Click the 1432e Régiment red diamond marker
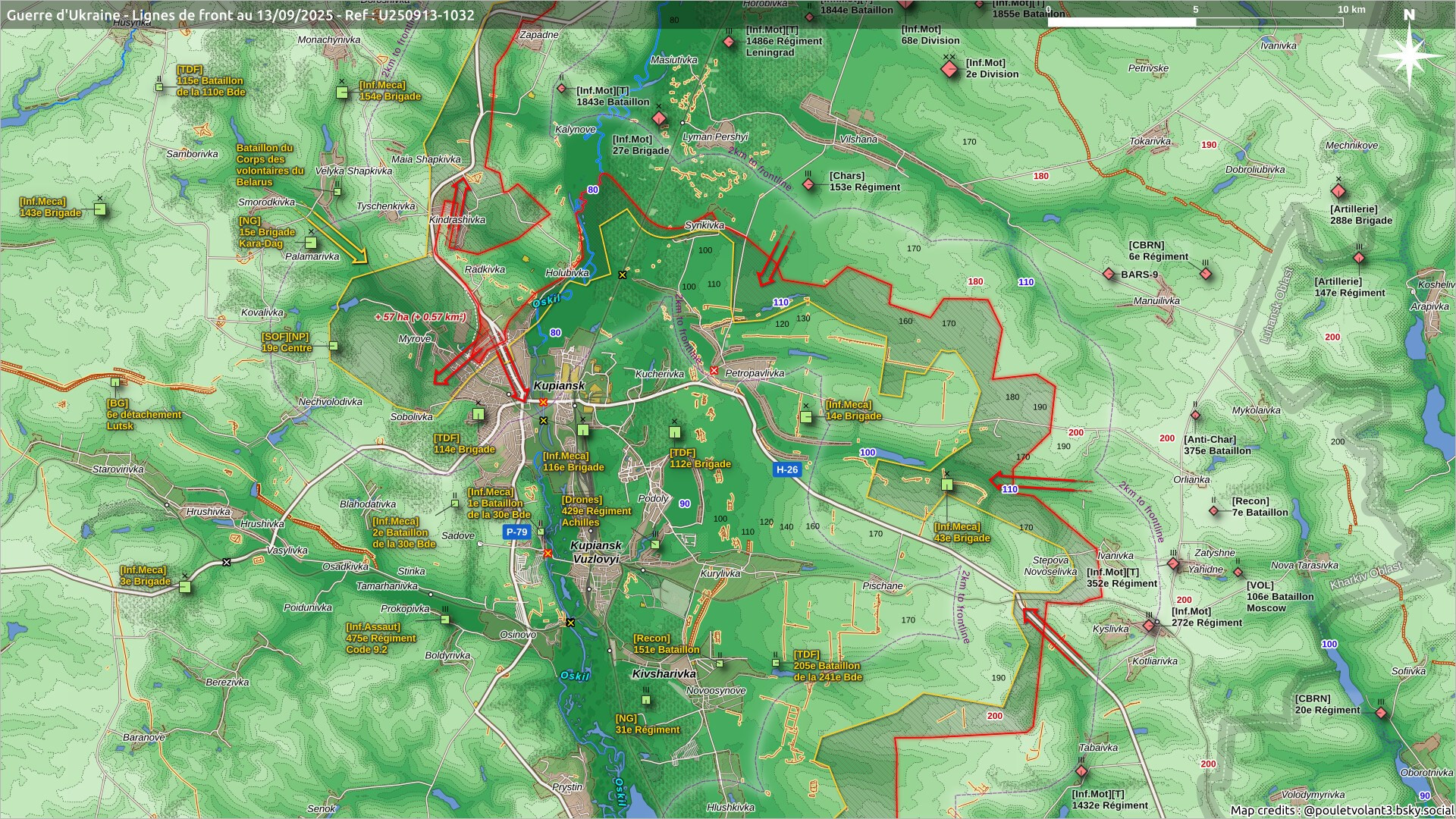 tap(1081, 771)
